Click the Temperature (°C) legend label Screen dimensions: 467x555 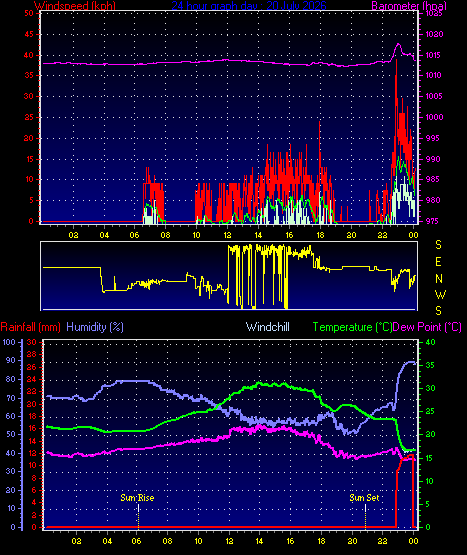[352, 327]
